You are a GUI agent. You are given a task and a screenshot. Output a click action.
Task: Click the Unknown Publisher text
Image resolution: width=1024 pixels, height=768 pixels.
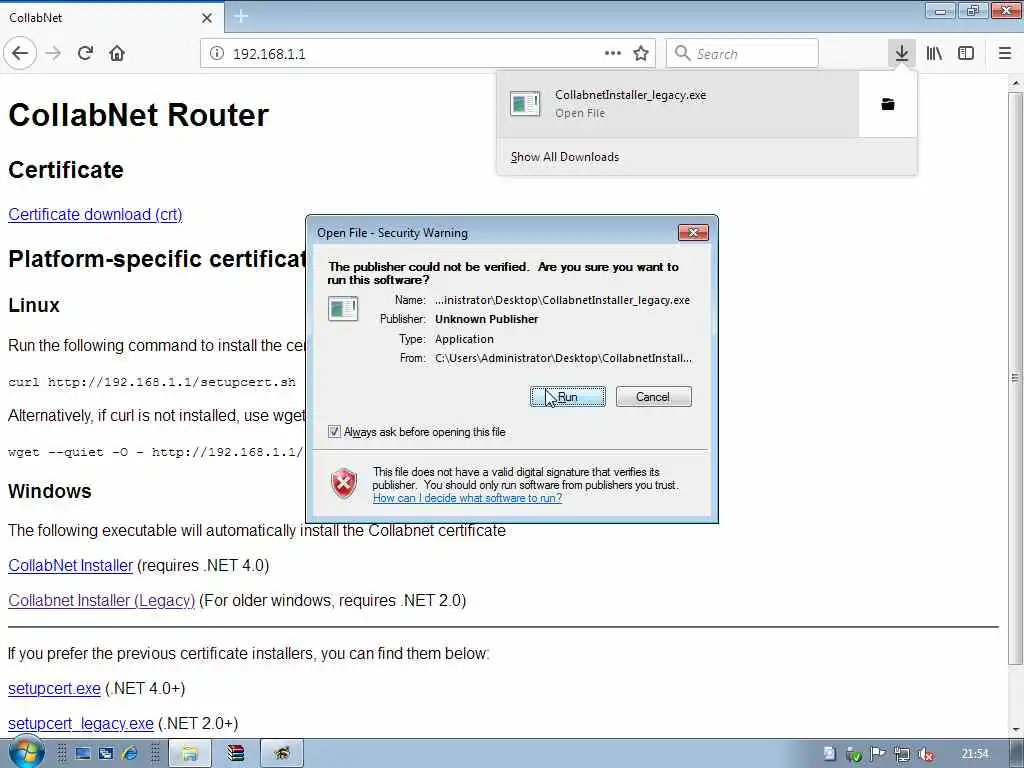click(487, 319)
